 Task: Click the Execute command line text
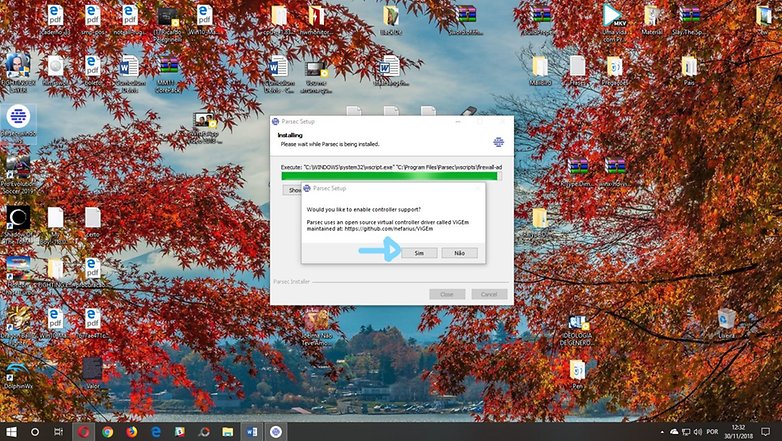click(x=391, y=167)
